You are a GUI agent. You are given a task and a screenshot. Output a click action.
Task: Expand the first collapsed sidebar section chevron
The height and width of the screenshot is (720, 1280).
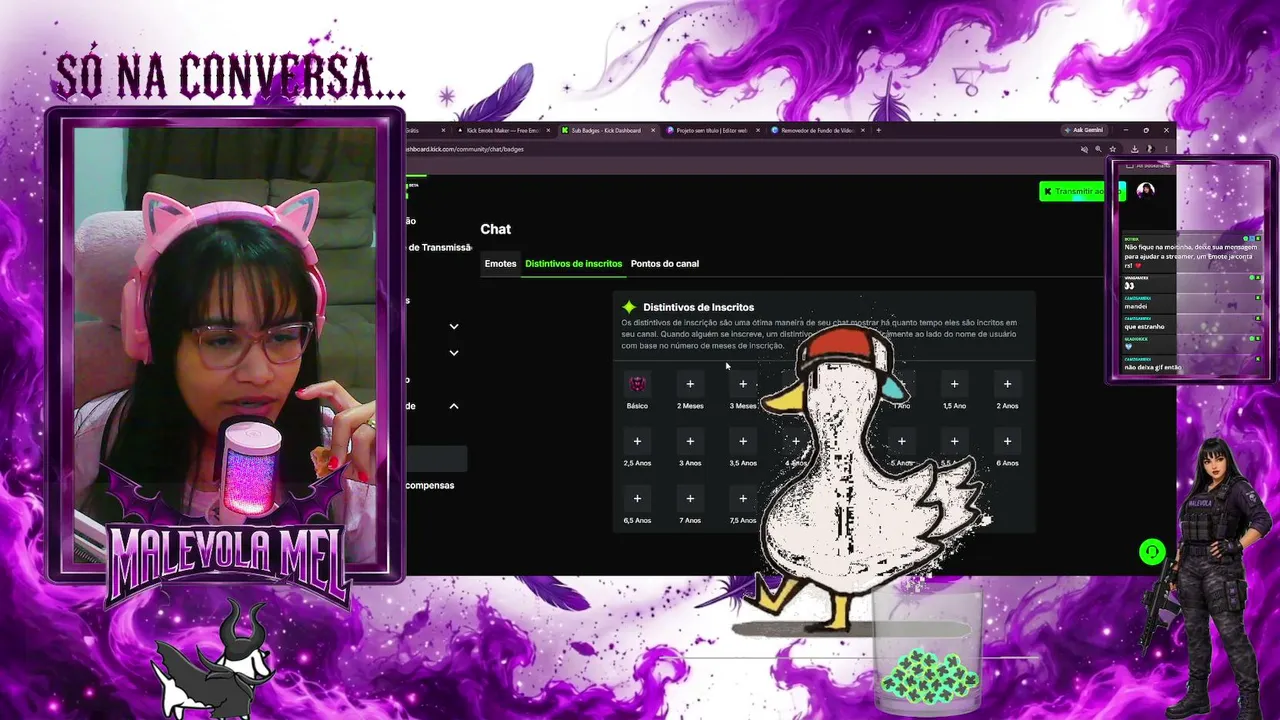[x=454, y=326]
